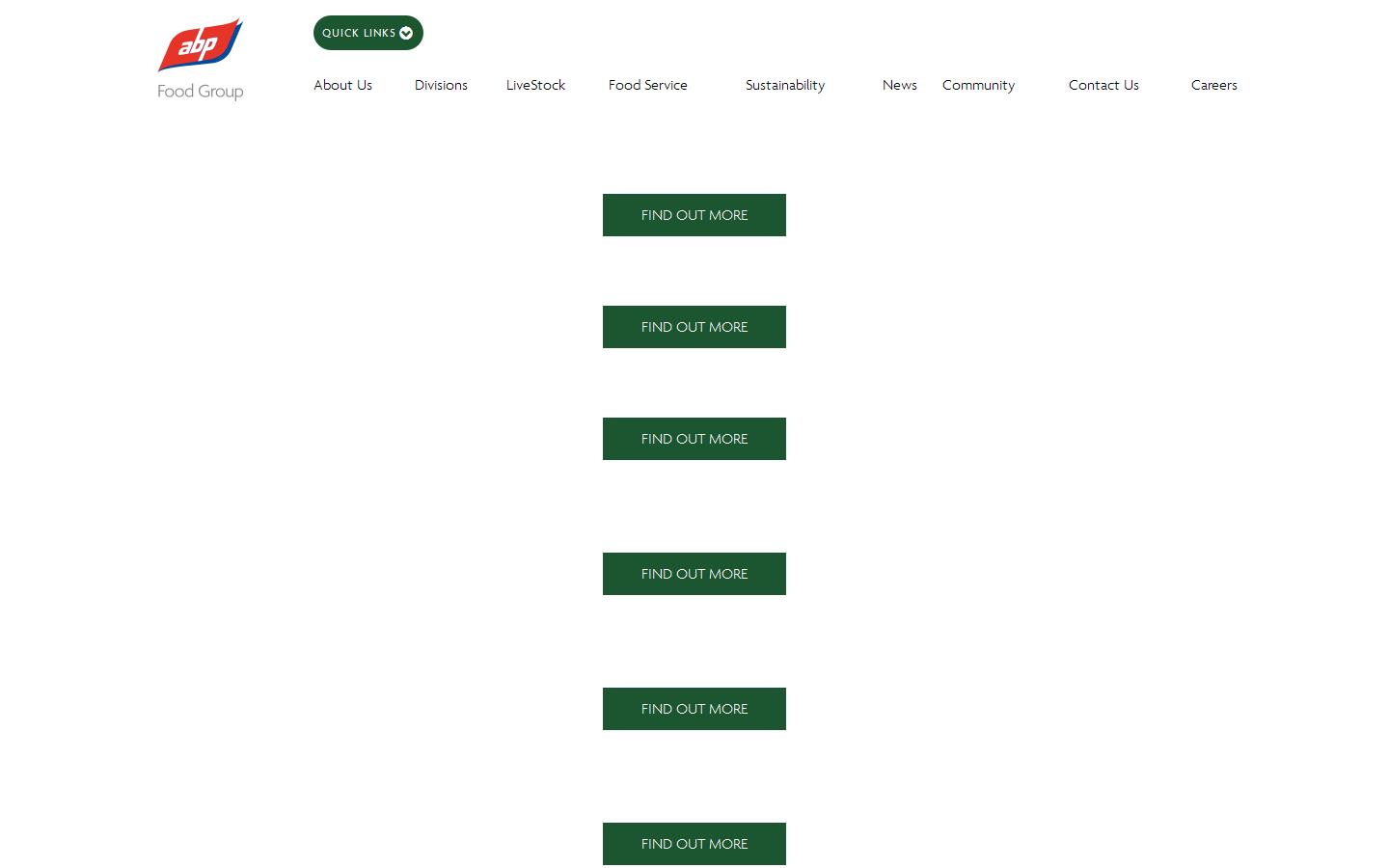Open the Community section
This screenshot has height=868, width=1389.
[978, 85]
